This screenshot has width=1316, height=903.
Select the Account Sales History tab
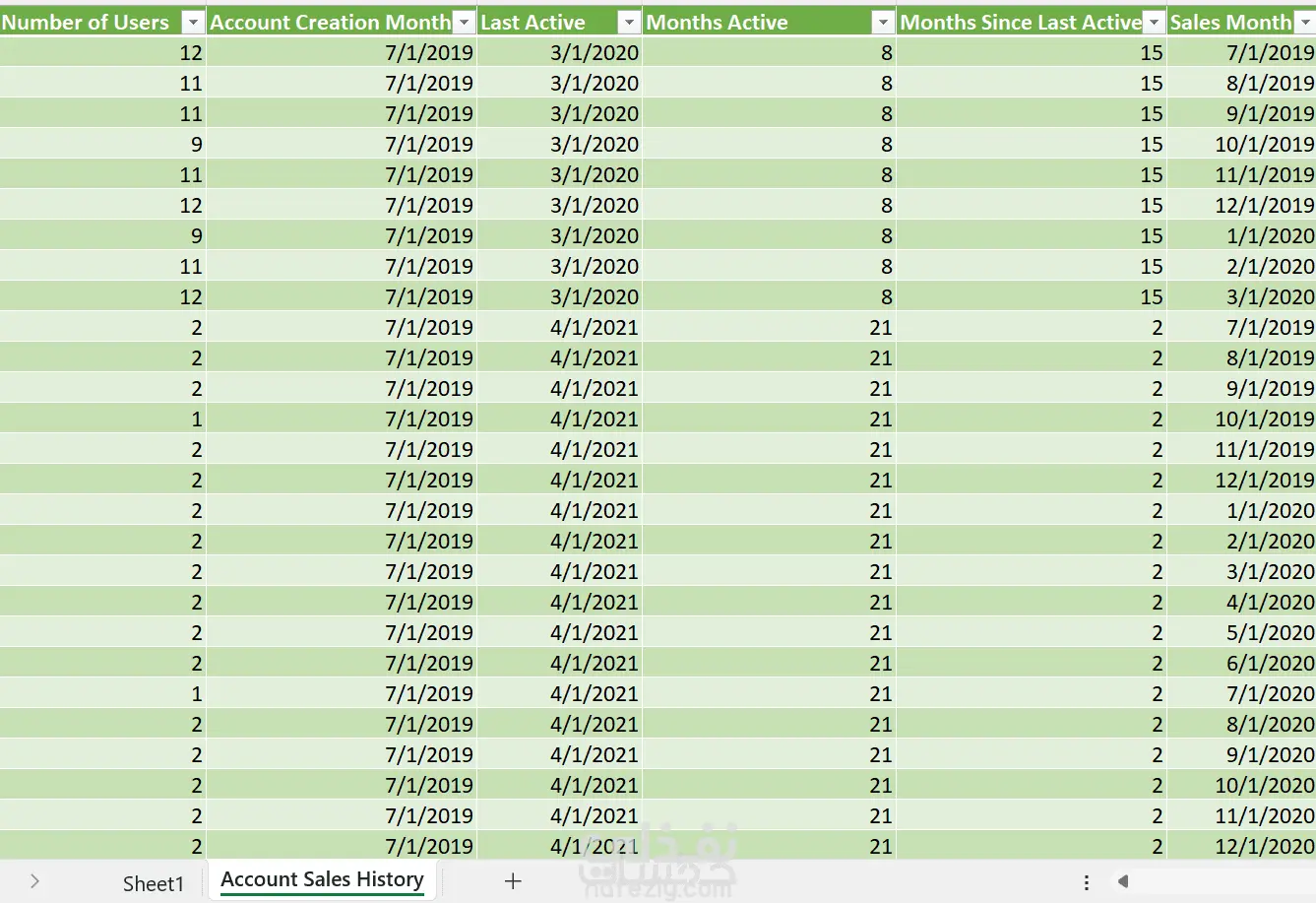point(322,879)
